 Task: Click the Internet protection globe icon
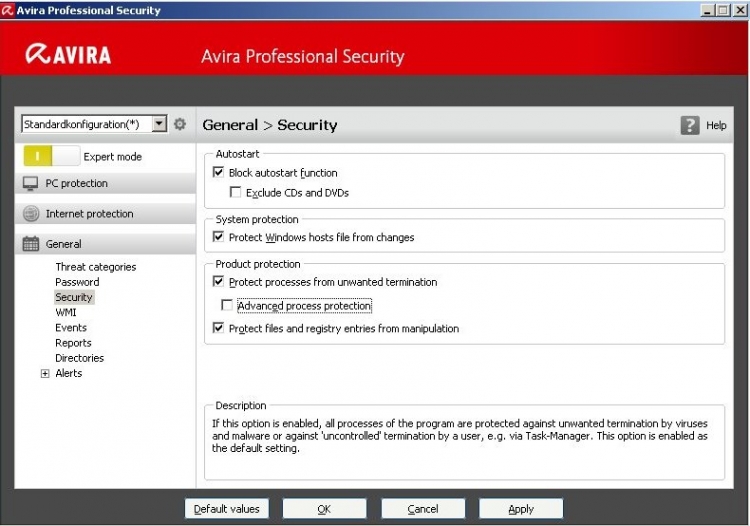pyautogui.click(x=31, y=214)
